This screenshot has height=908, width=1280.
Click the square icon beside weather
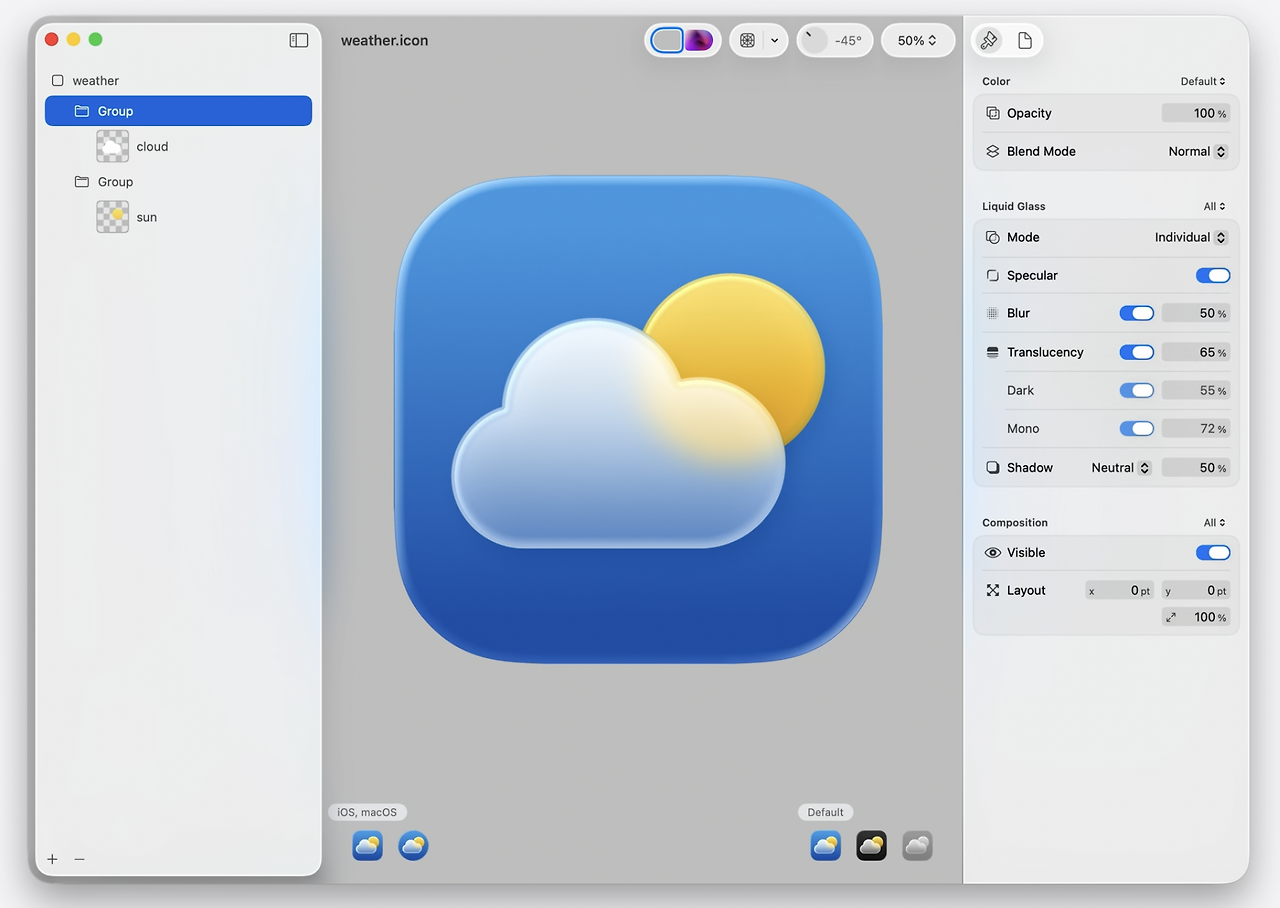[58, 81]
